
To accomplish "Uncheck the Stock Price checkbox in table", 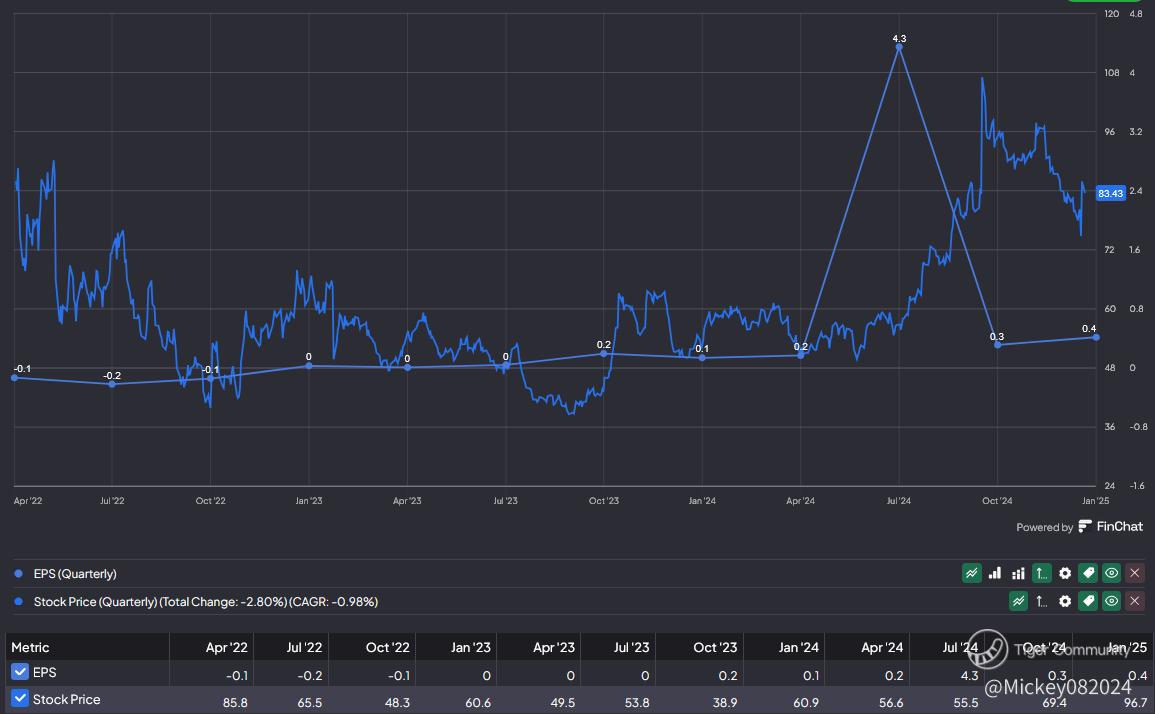I will tap(20, 699).
